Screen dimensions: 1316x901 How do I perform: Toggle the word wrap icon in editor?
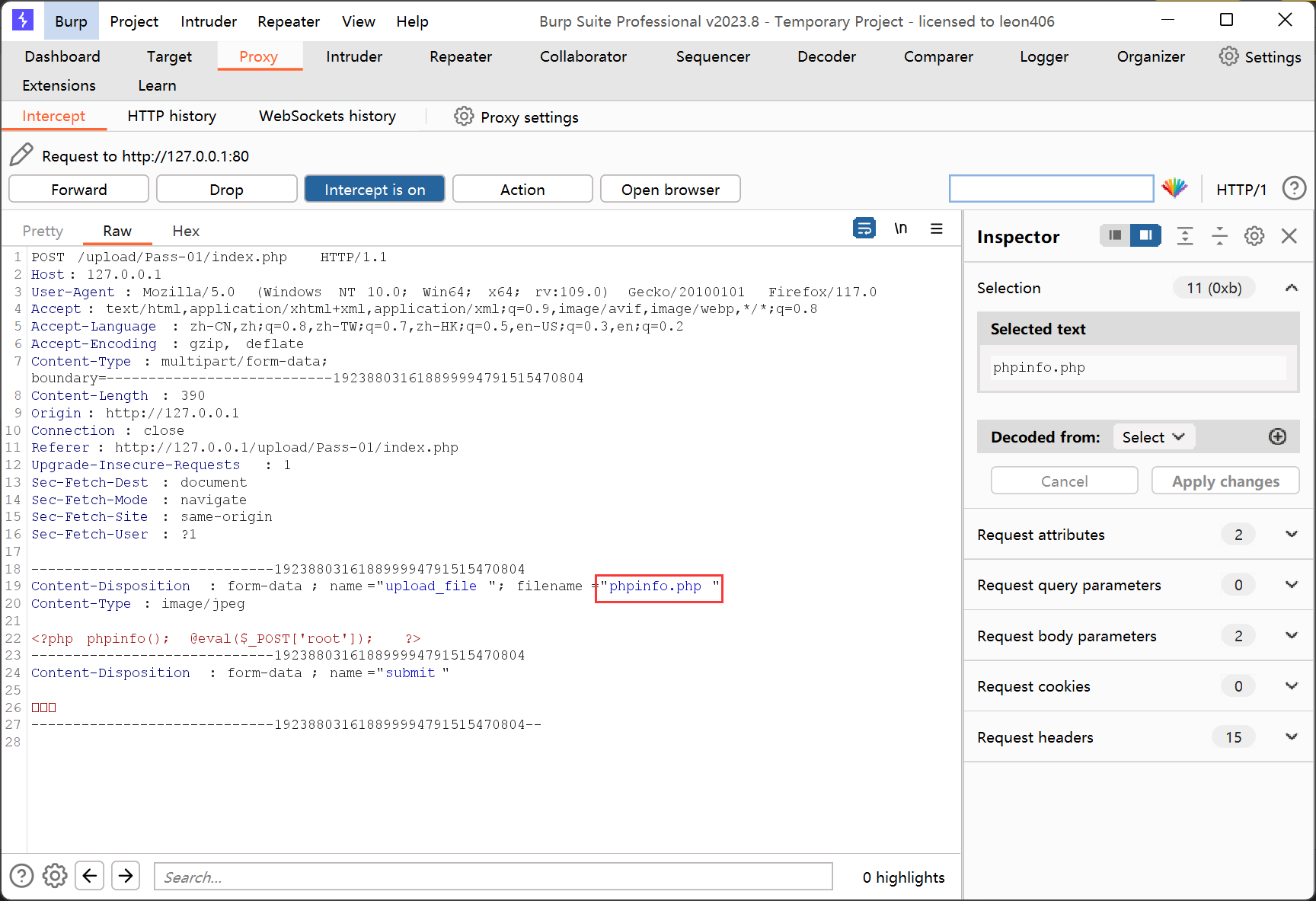[864, 228]
